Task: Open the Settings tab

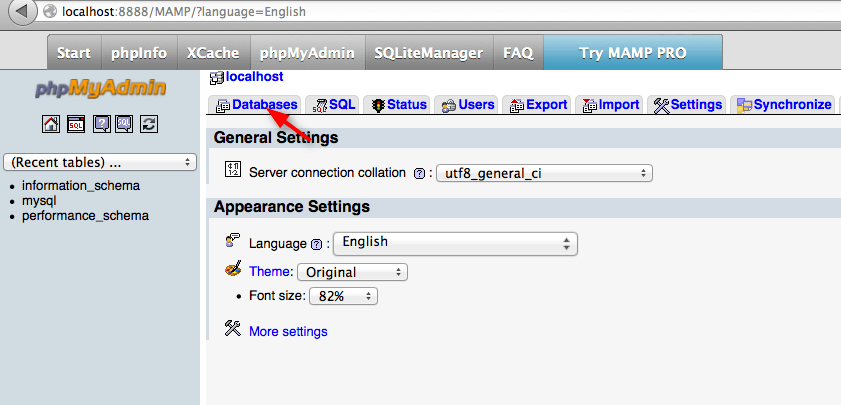Action: pyautogui.click(x=687, y=105)
